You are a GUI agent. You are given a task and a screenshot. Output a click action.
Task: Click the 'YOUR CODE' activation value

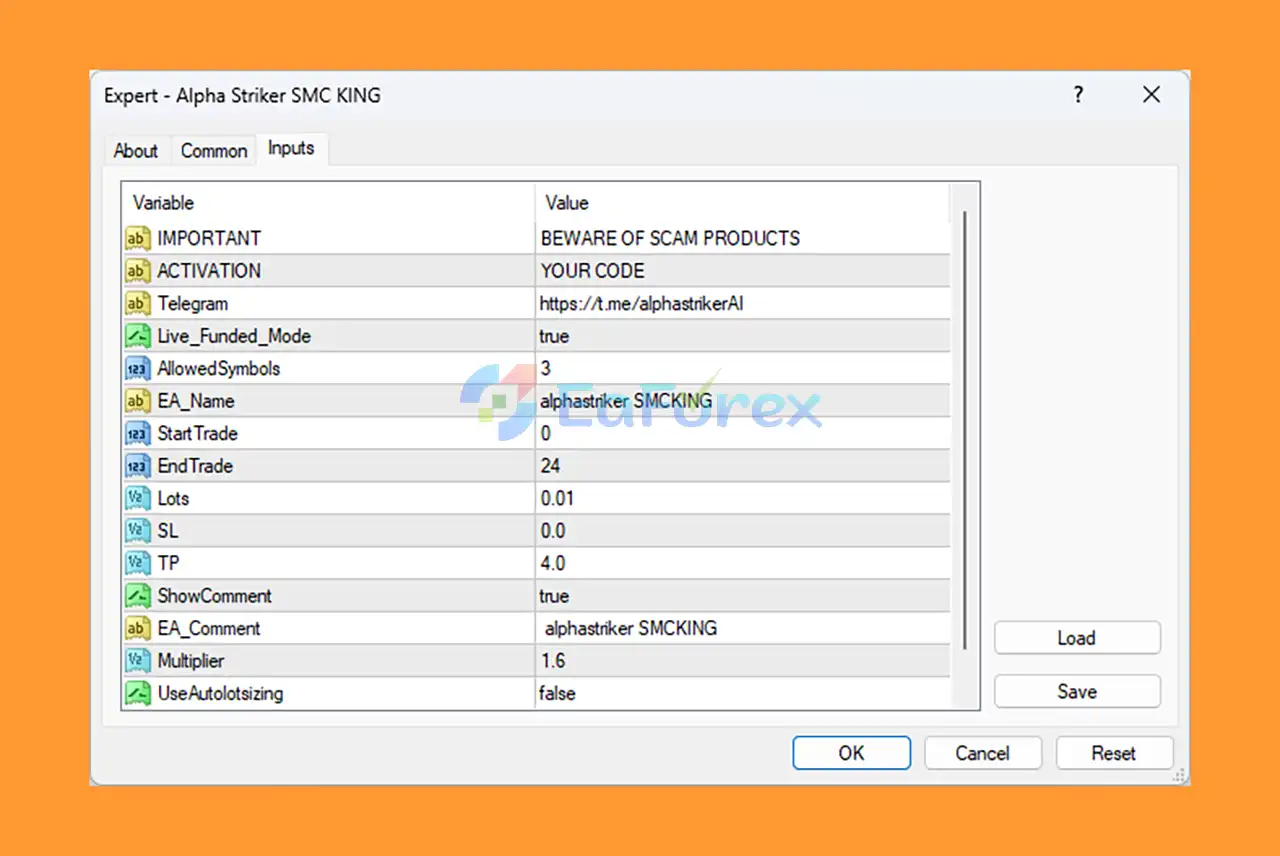593,271
